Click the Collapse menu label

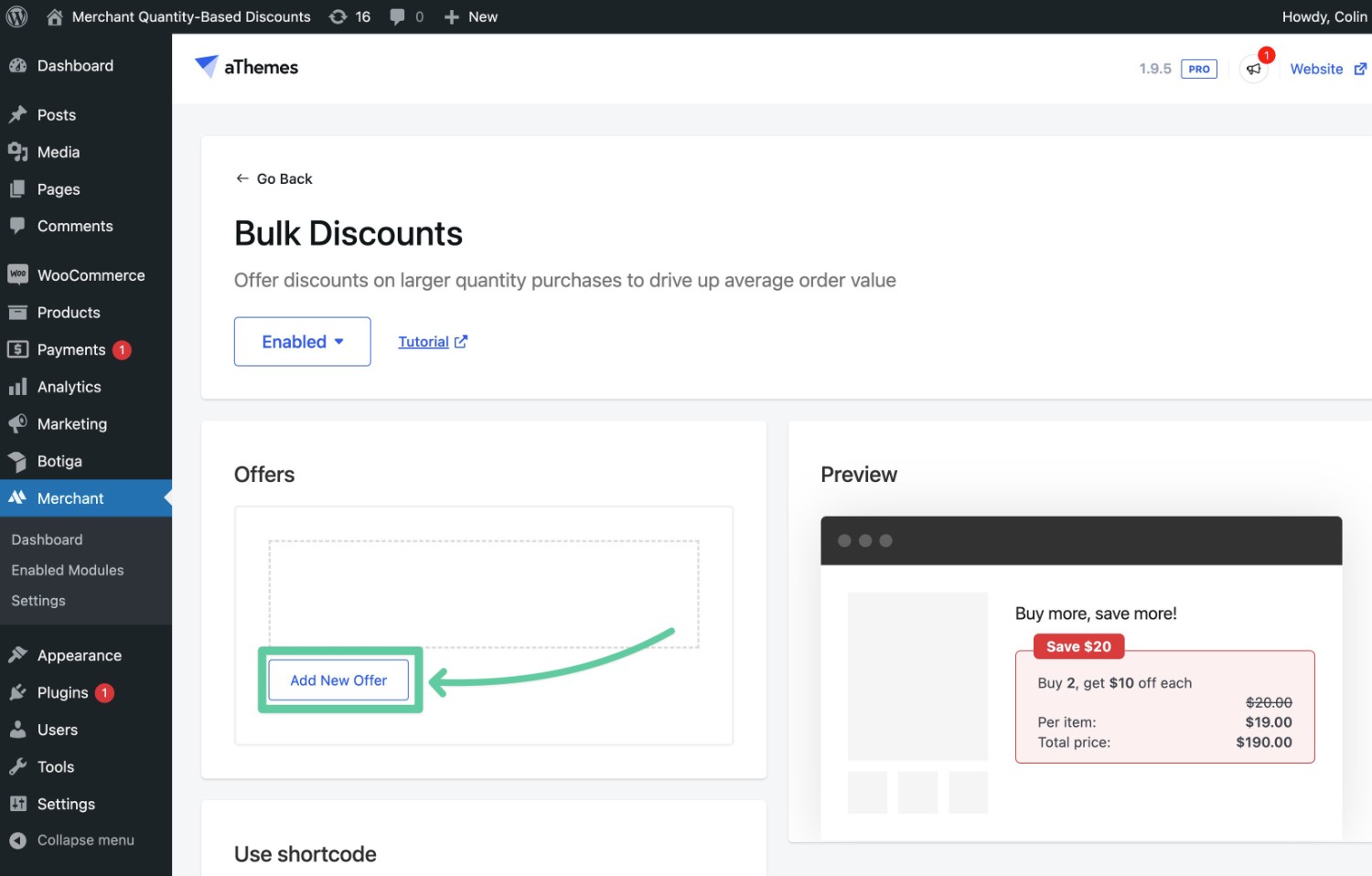pos(86,840)
